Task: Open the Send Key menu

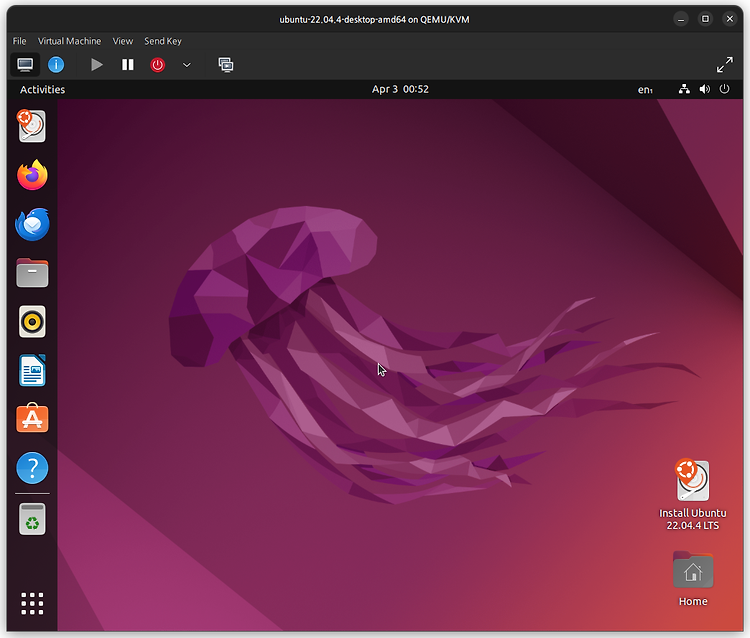Action: coord(163,41)
